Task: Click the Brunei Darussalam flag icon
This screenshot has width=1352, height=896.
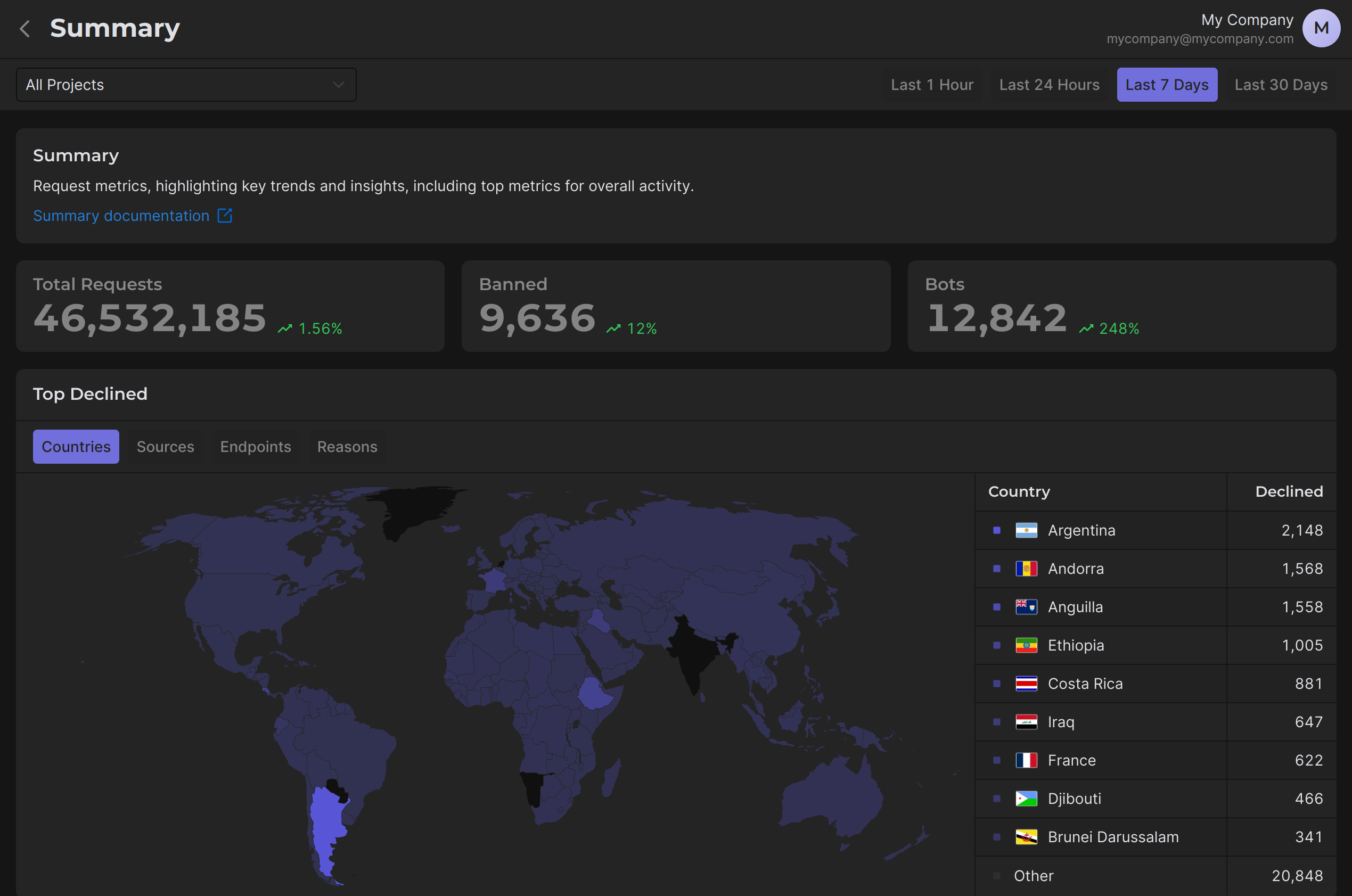Action: tap(1026, 836)
